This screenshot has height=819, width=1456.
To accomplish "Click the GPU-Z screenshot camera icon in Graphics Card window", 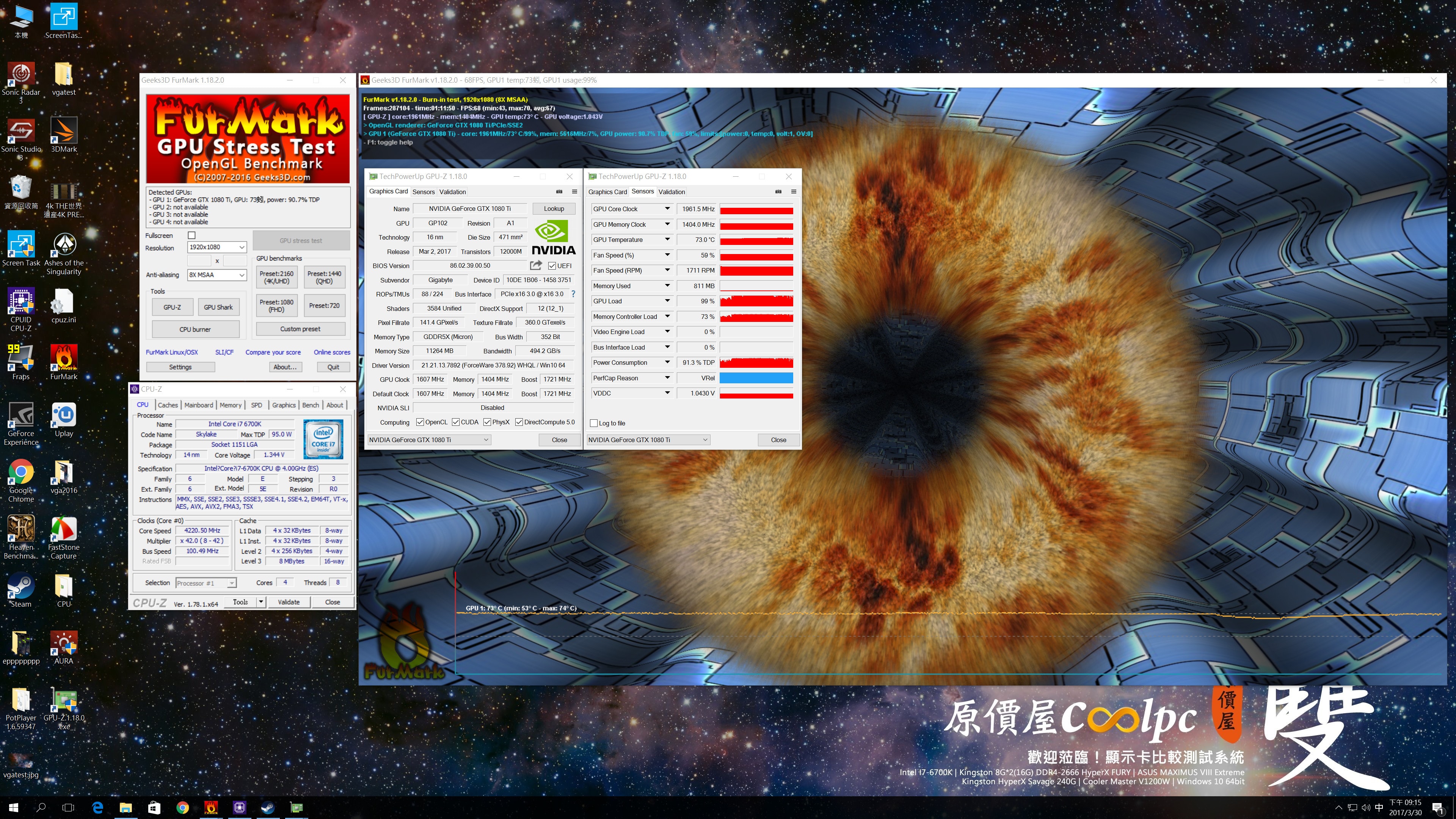I will pos(559,191).
